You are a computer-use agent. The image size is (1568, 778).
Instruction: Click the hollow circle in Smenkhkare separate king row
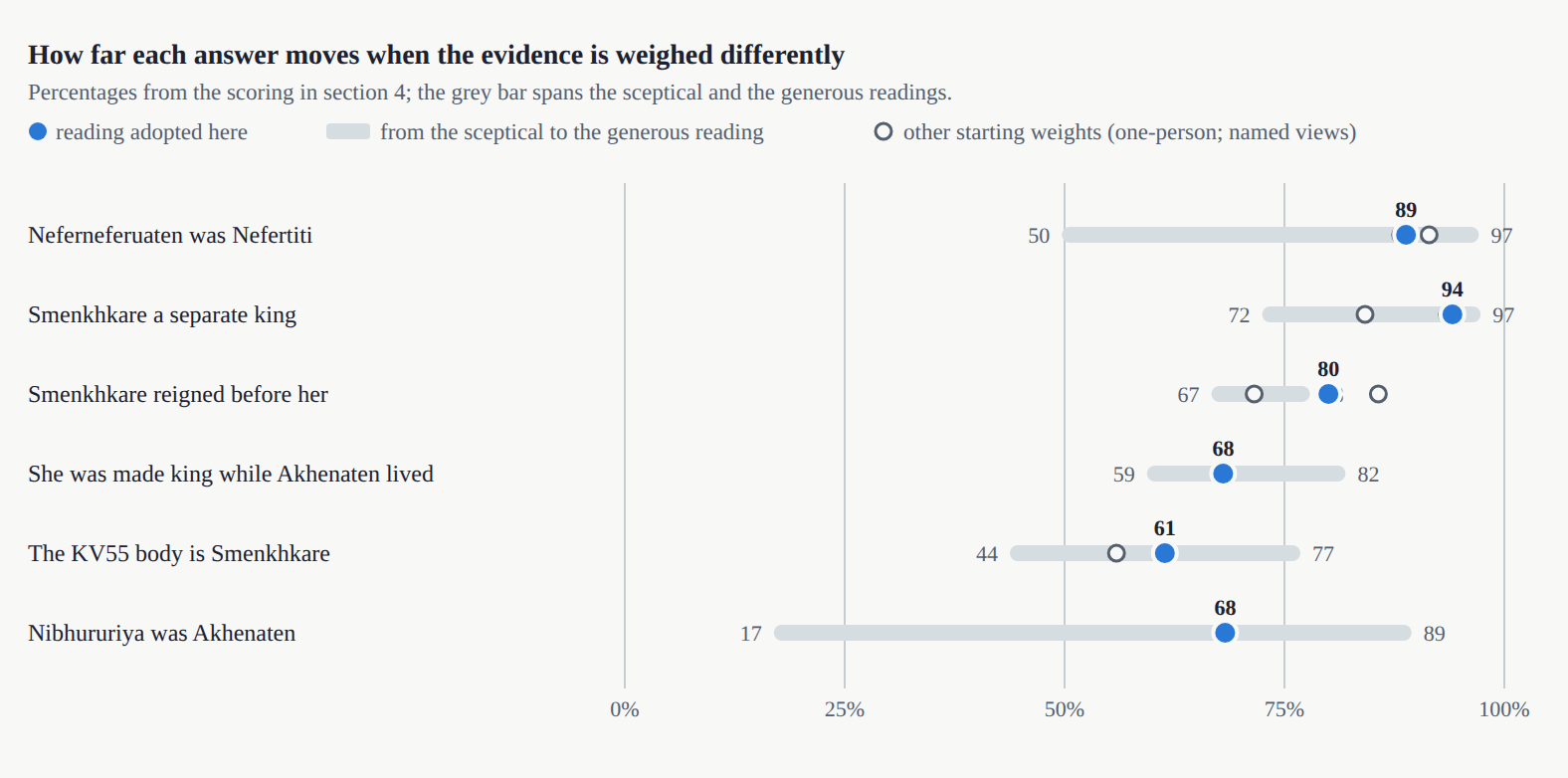pyautogui.click(x=1365, y=314)
